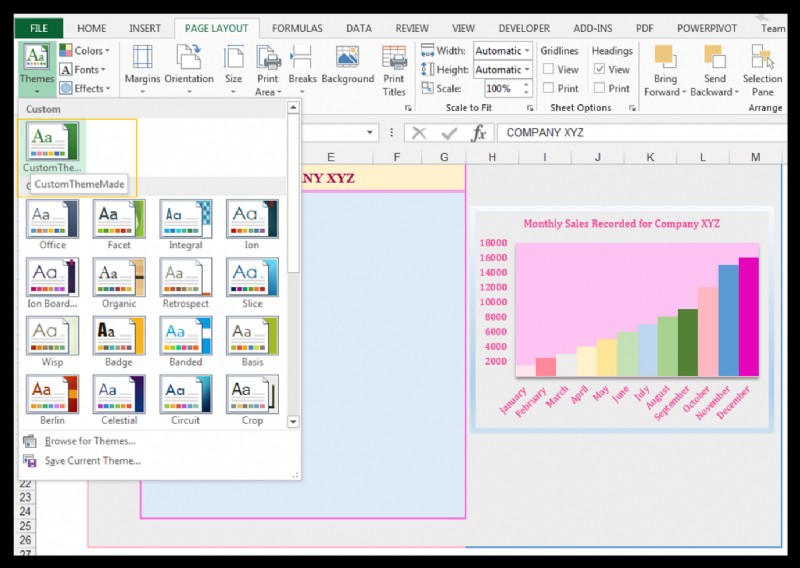Apply the Slice theme
This screenshot has height=568, width=800.
pos(252,283)
